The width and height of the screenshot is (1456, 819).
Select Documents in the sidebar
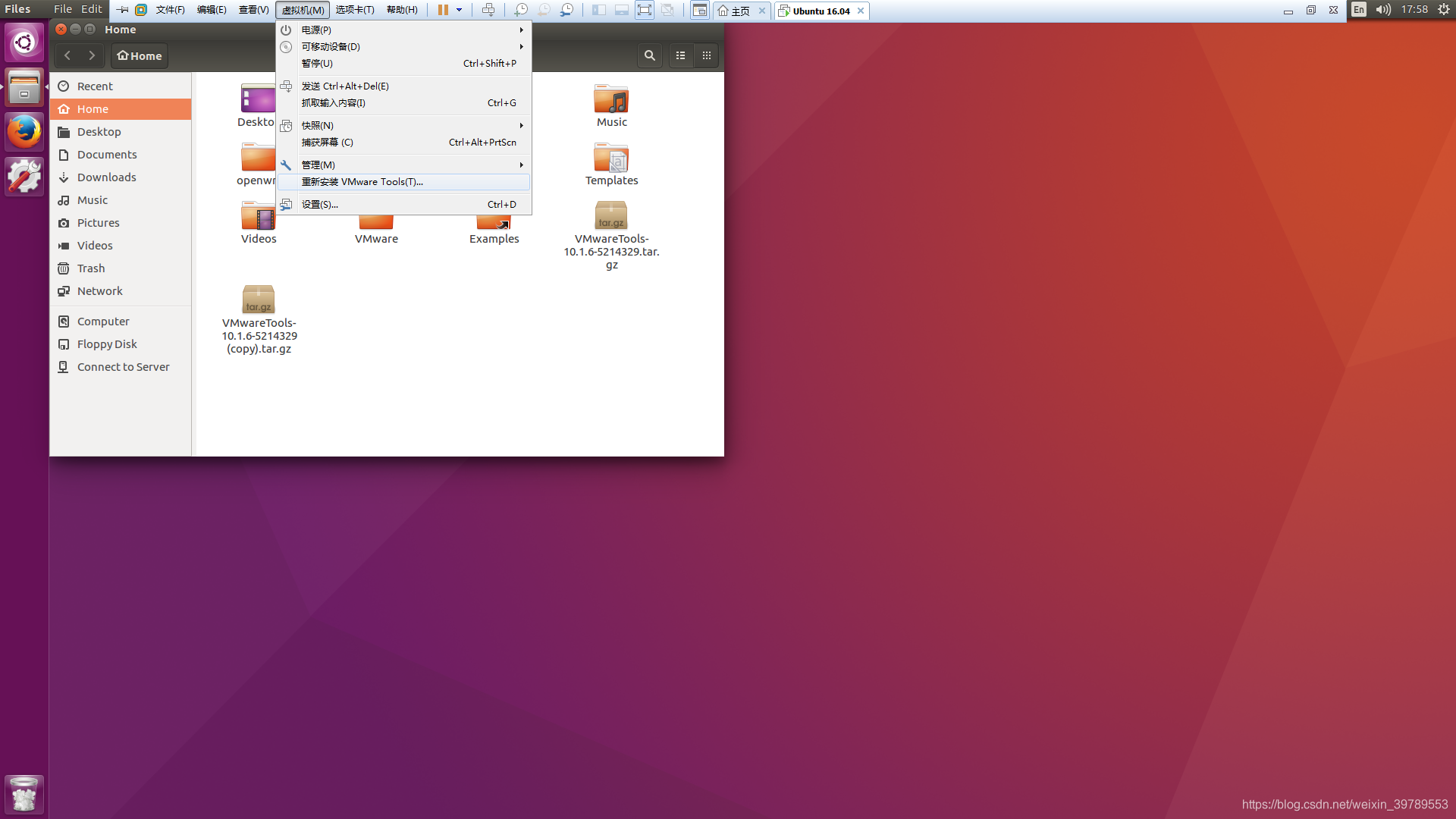(x=121, y=155)
